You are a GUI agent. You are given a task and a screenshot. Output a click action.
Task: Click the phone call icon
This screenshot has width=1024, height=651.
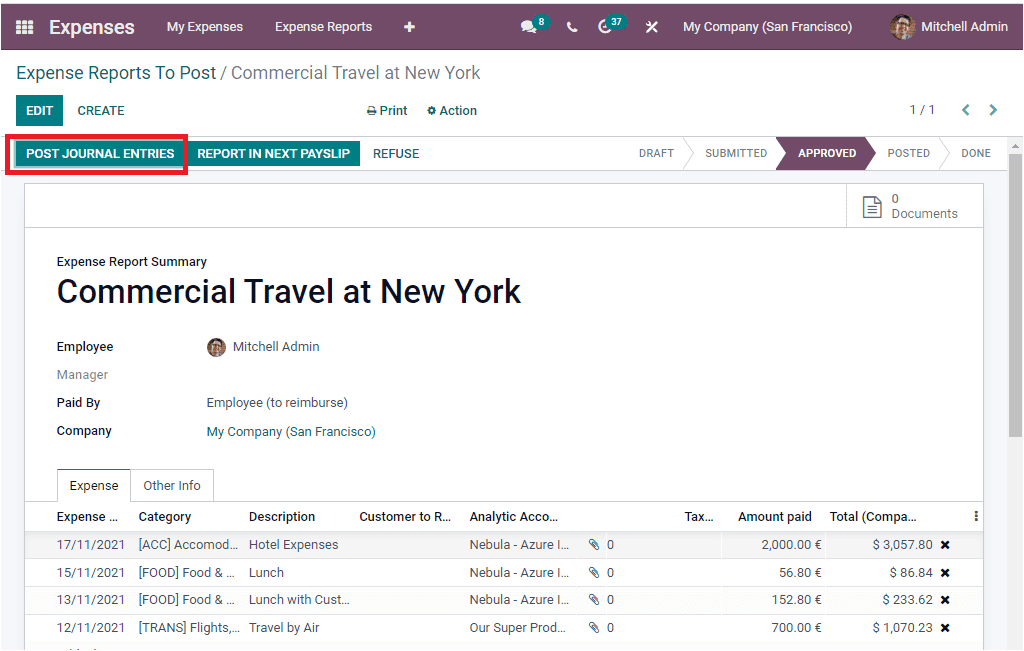[x=571, y=27]
